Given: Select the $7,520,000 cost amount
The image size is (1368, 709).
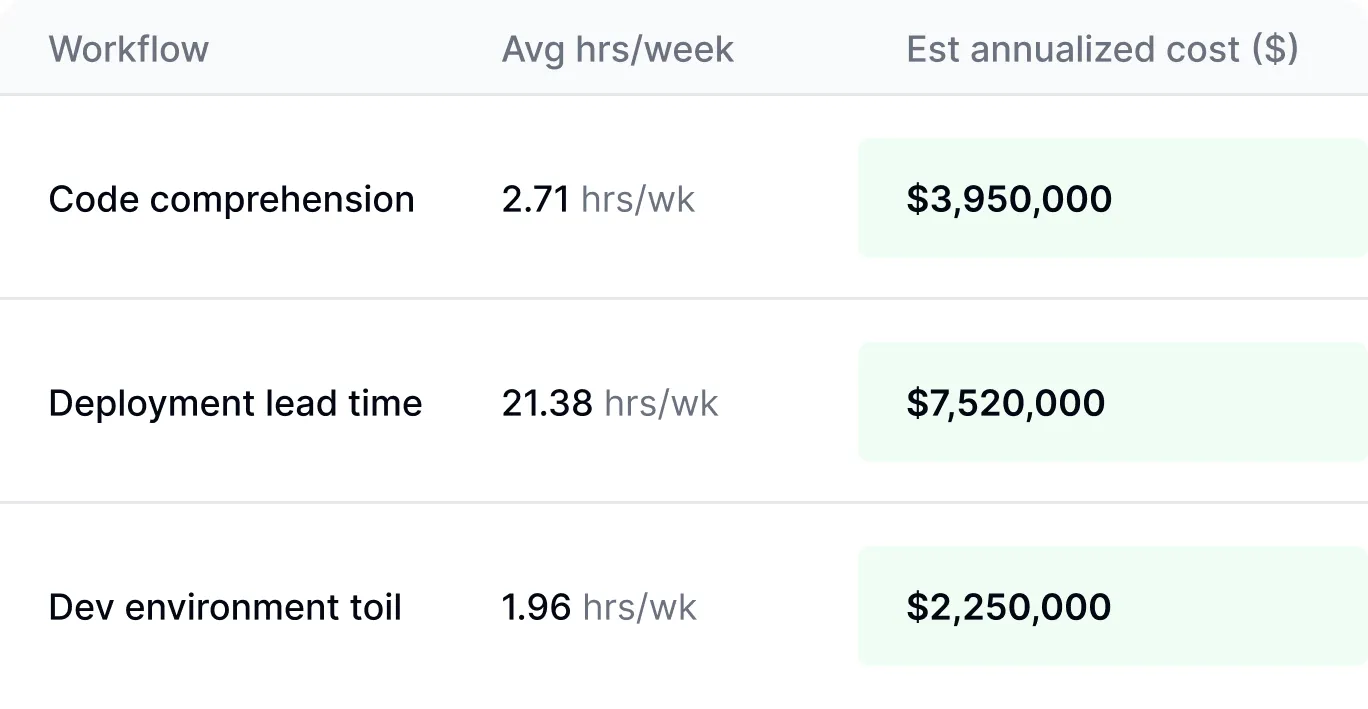Looking at the screenshot, I should 1005,403.
